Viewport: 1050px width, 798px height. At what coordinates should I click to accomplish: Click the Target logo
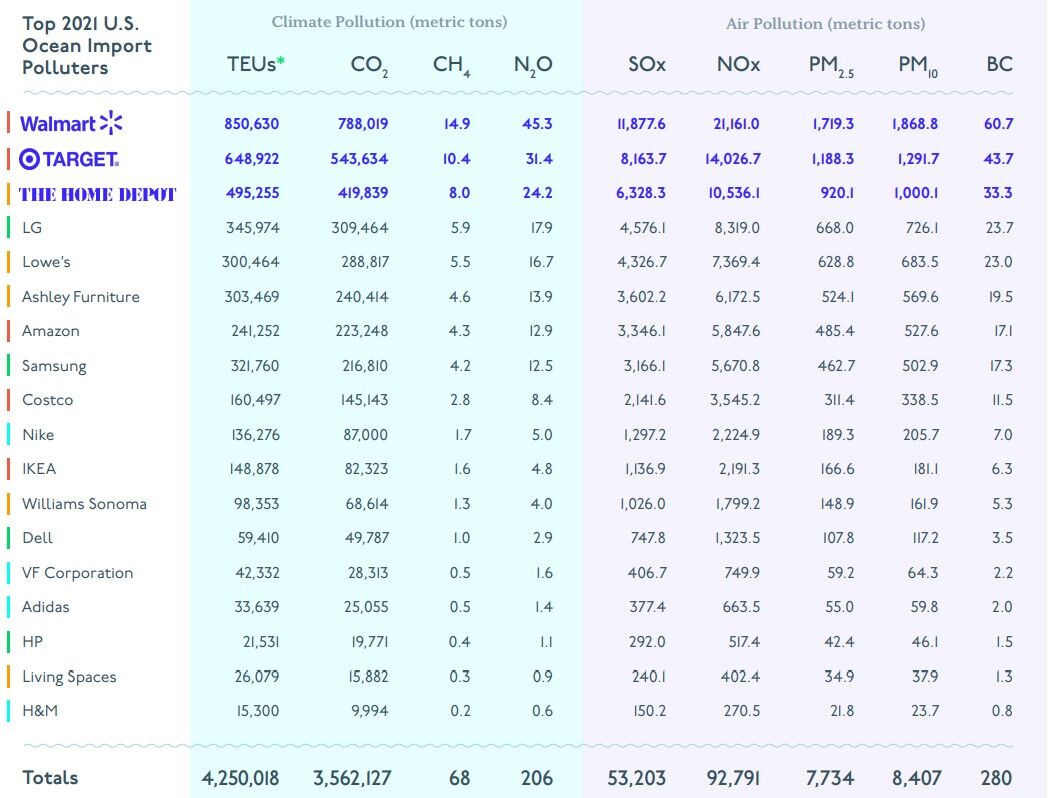(69, 159)
